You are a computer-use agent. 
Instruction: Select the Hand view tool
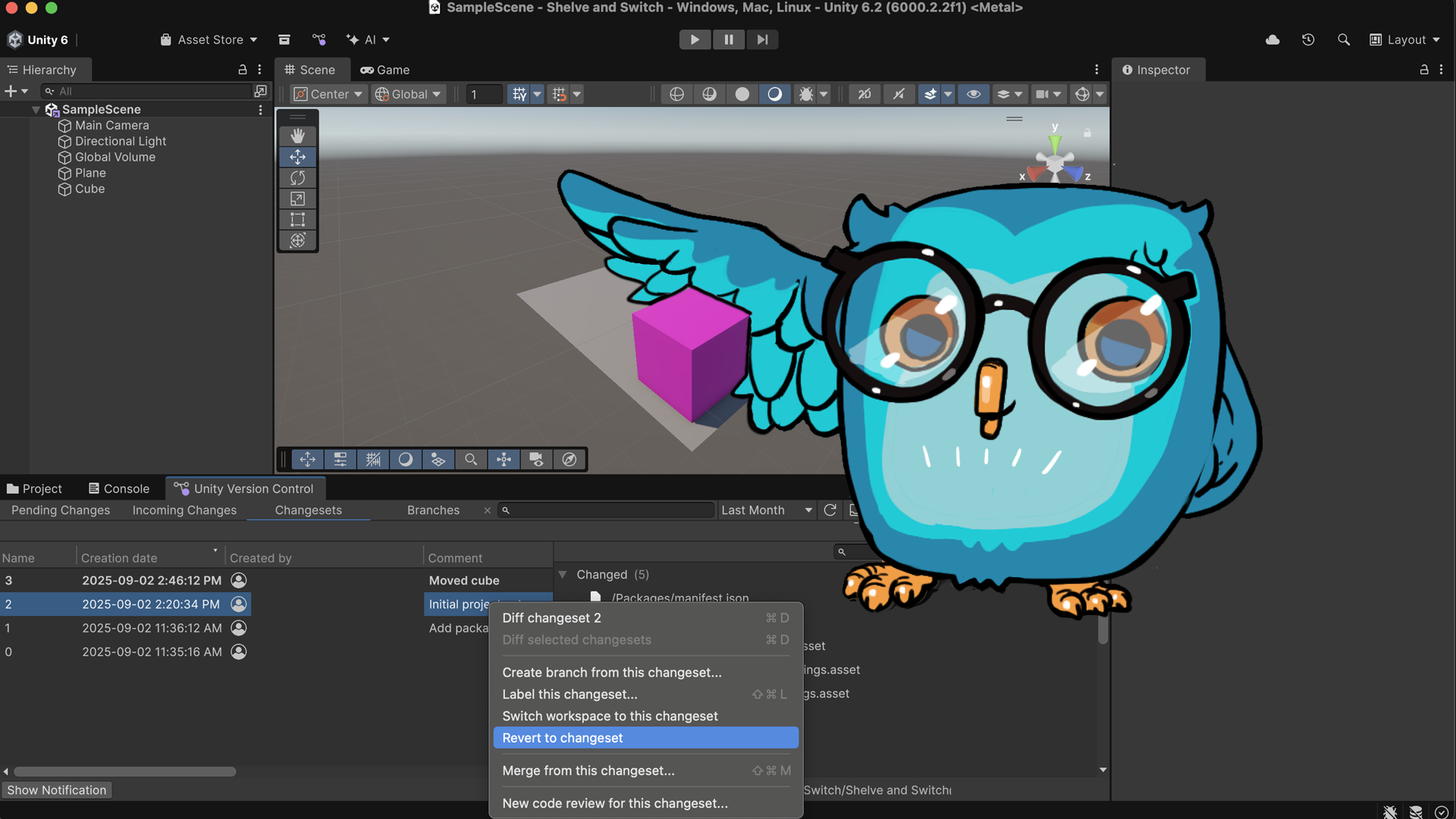297,136
